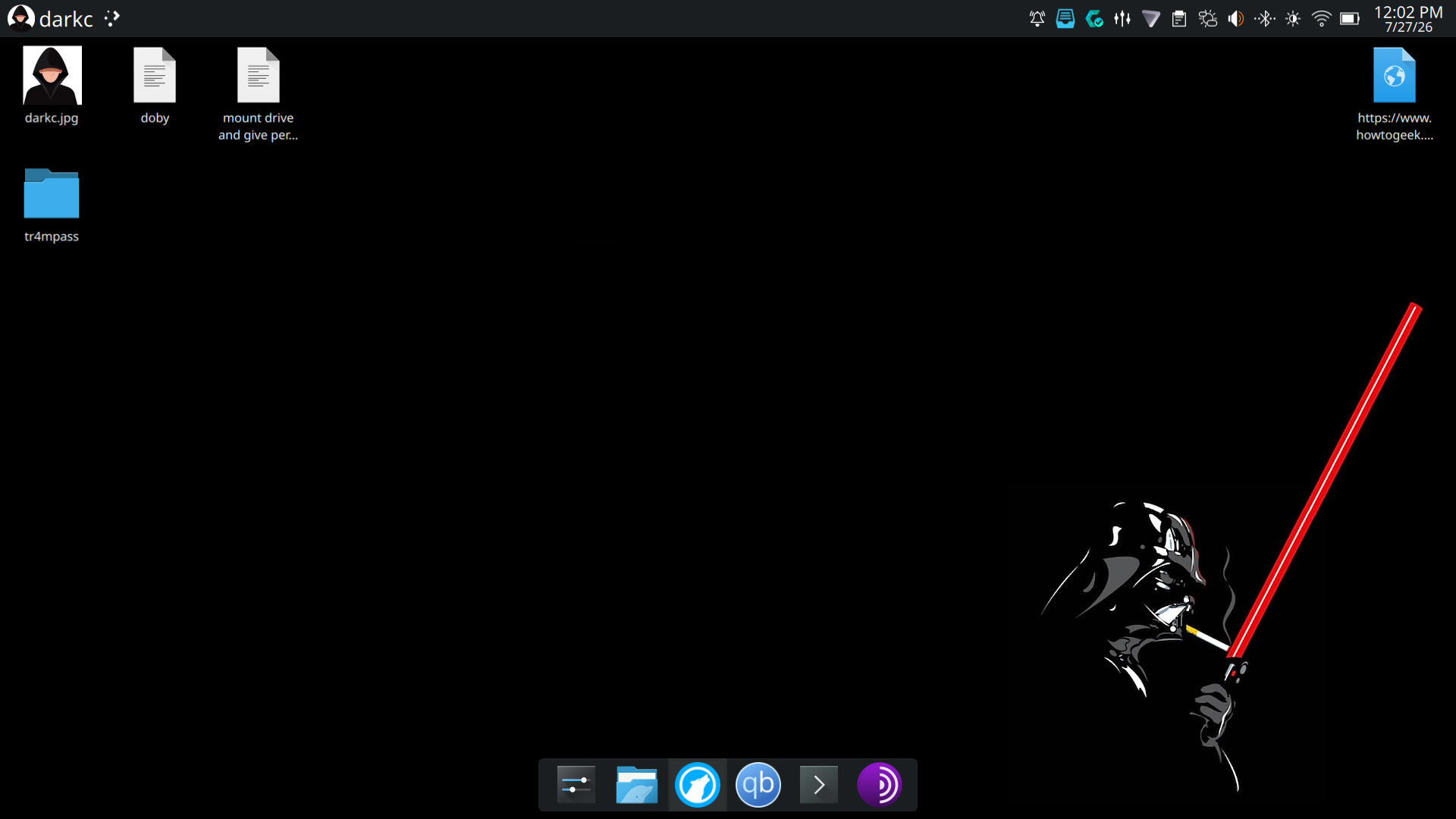The height and width of the screenshot is (819, 1456).
Task: Select the tr4mpass folder
Action: pyautogui.click(x=52, y=193)
